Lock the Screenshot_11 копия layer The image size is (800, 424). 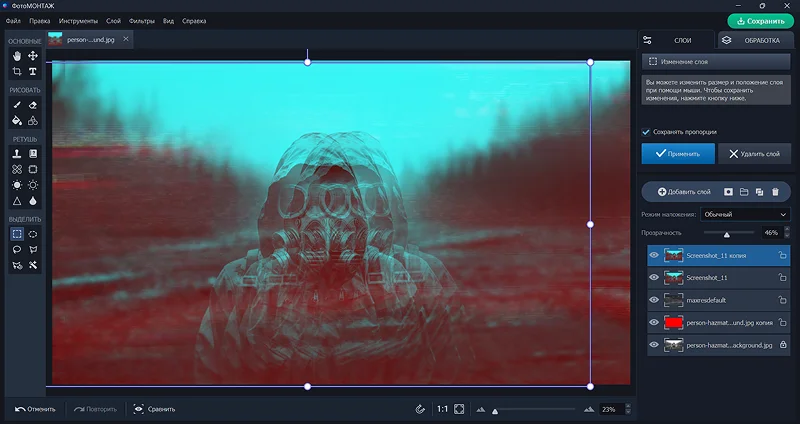pos(782,255)
